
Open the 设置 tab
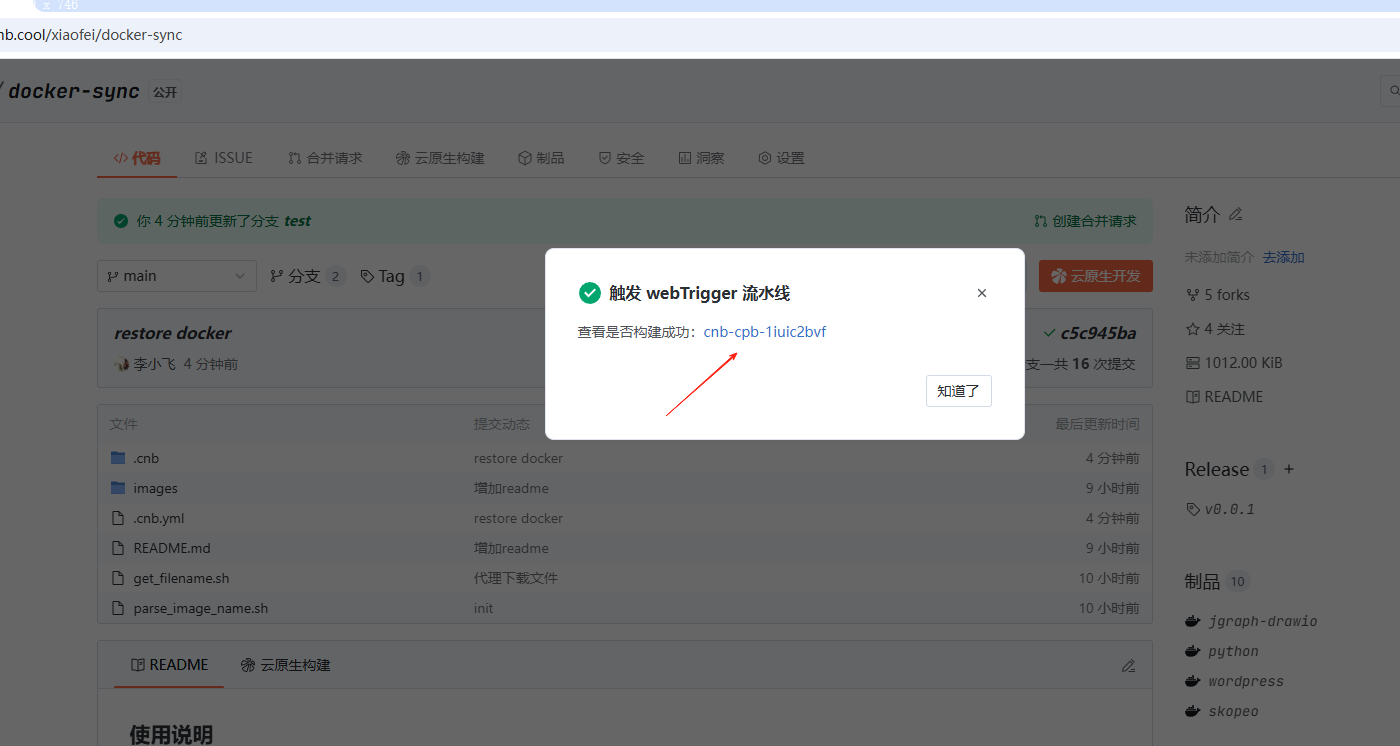(x=781, y=158)
